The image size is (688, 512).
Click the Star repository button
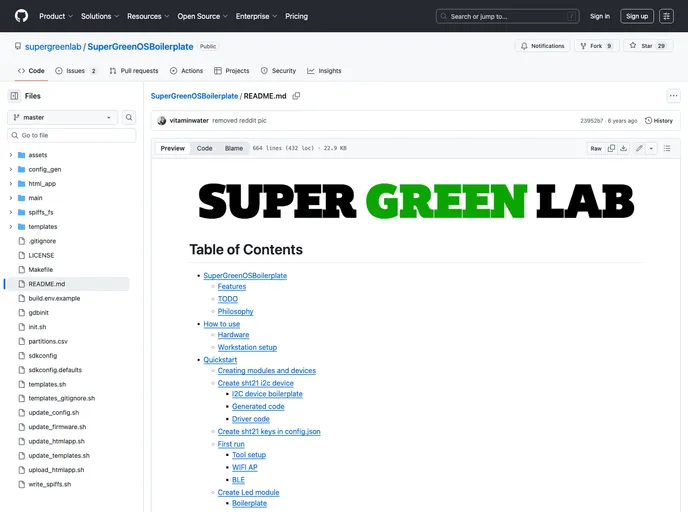pos(648,46)
